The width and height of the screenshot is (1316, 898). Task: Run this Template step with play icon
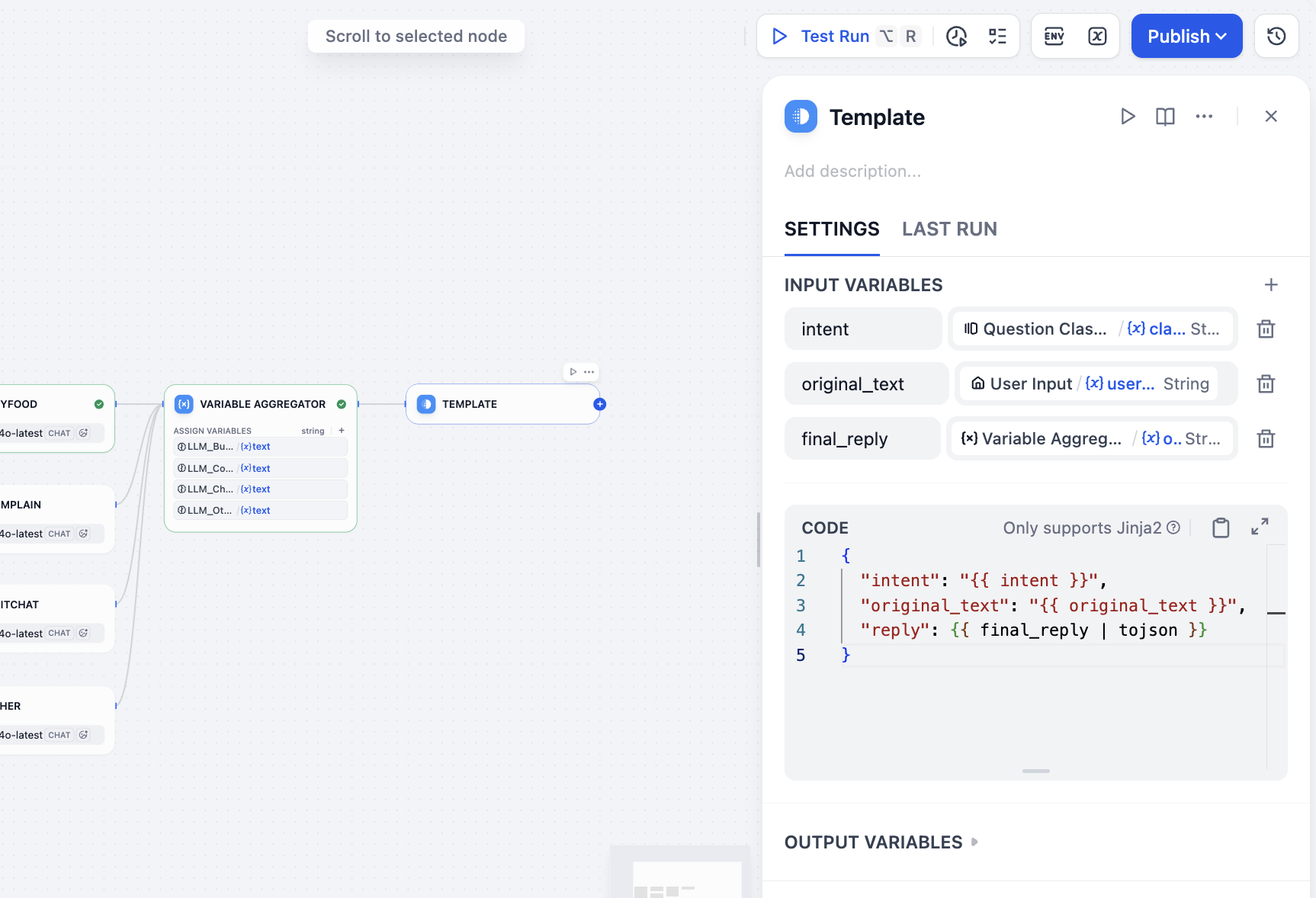click(x=1128, y=117)
